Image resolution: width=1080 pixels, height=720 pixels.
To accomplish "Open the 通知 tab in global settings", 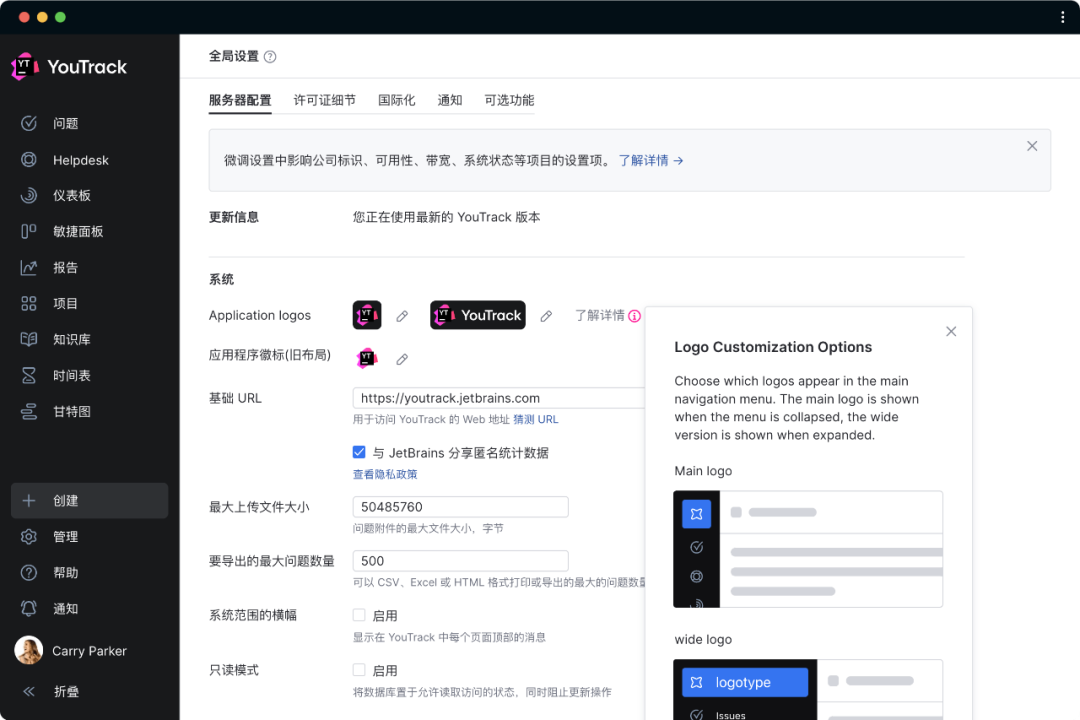I will 450,101.
